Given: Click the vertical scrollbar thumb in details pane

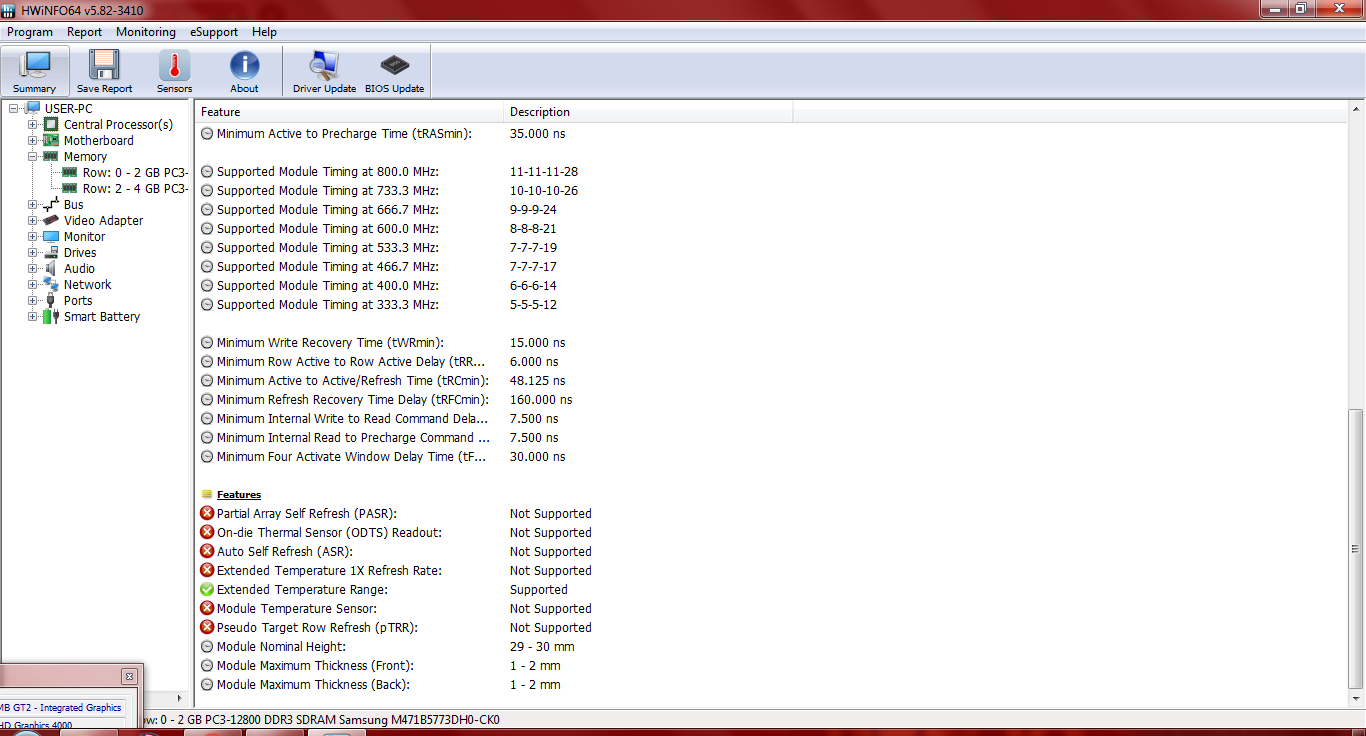Looking at the screenshot, I should pyautogui.click(x=1356, y=549).
